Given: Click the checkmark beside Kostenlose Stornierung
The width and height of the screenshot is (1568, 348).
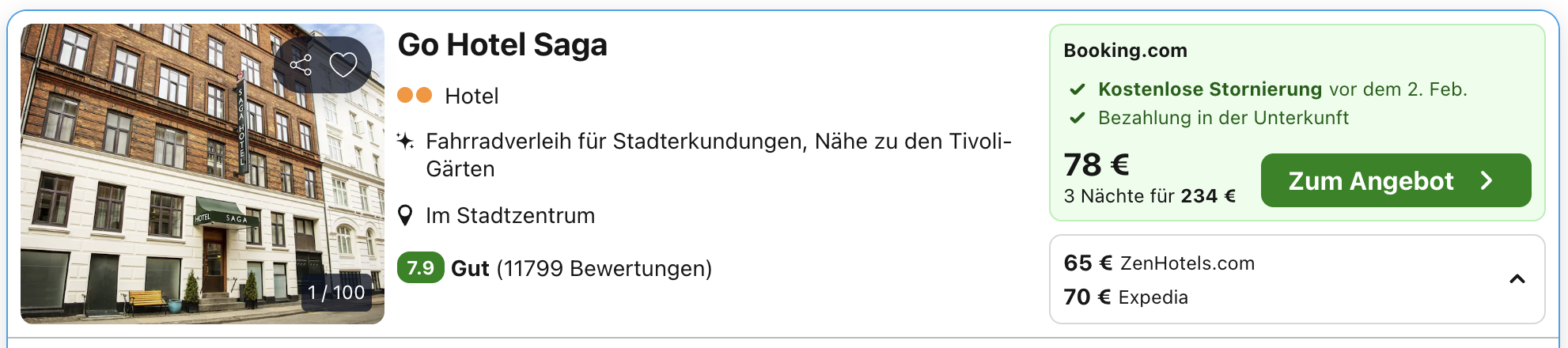Looking at the screenshot, I should tap(1077, 89).
